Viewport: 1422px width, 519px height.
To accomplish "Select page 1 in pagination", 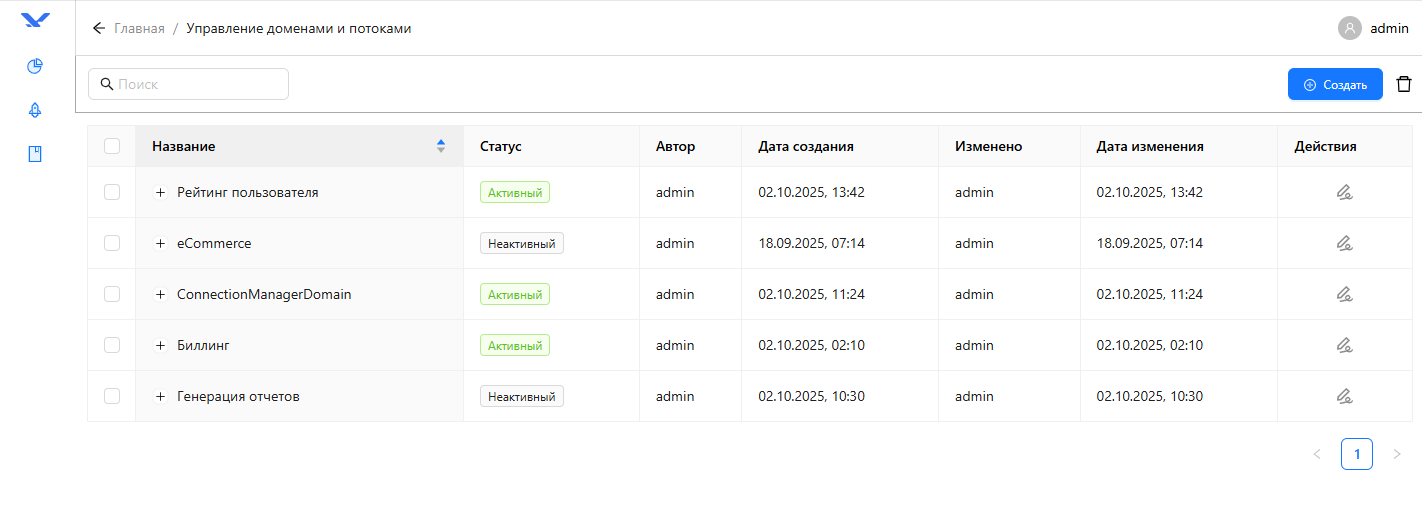I will click(1356, 454).
